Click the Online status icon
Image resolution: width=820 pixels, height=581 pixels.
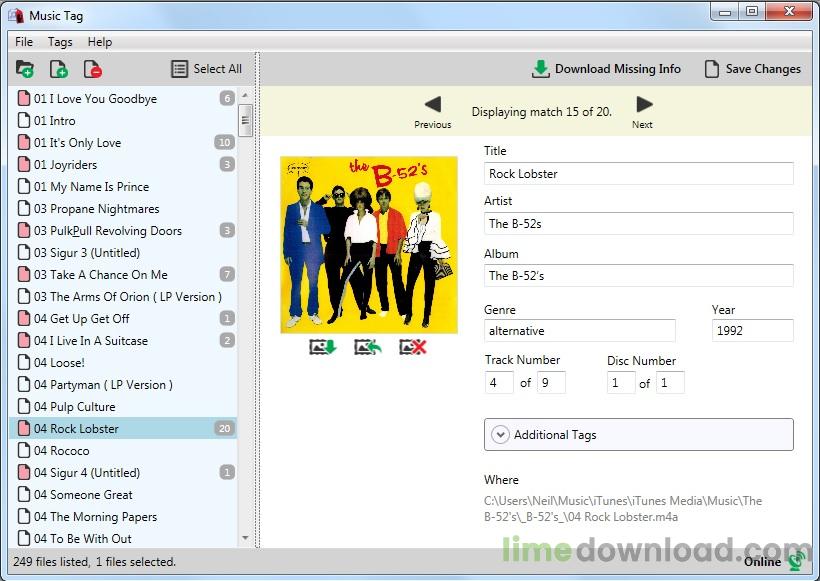click(x=797, y=561)
